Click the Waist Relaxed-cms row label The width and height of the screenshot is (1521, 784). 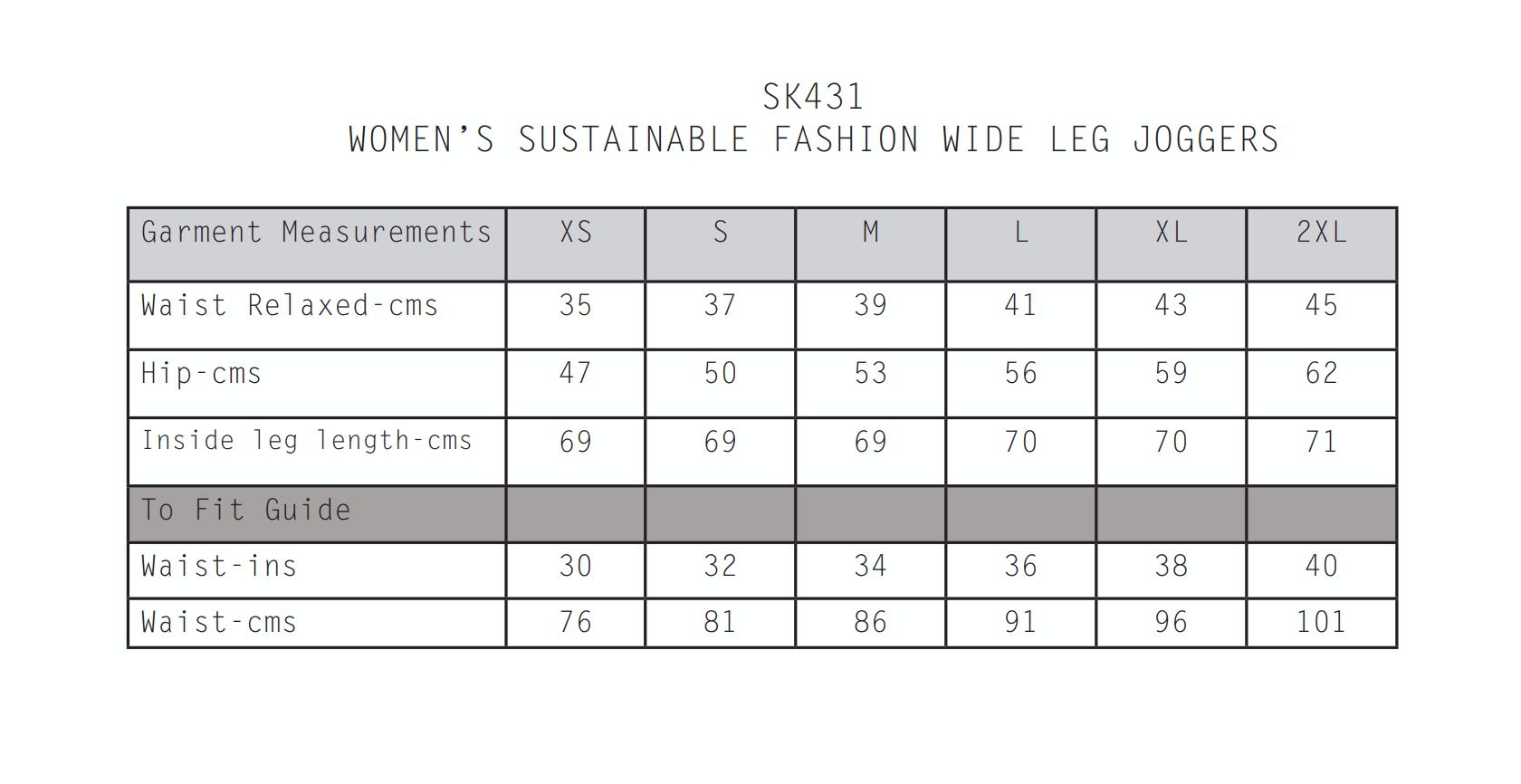coord(290,306)
